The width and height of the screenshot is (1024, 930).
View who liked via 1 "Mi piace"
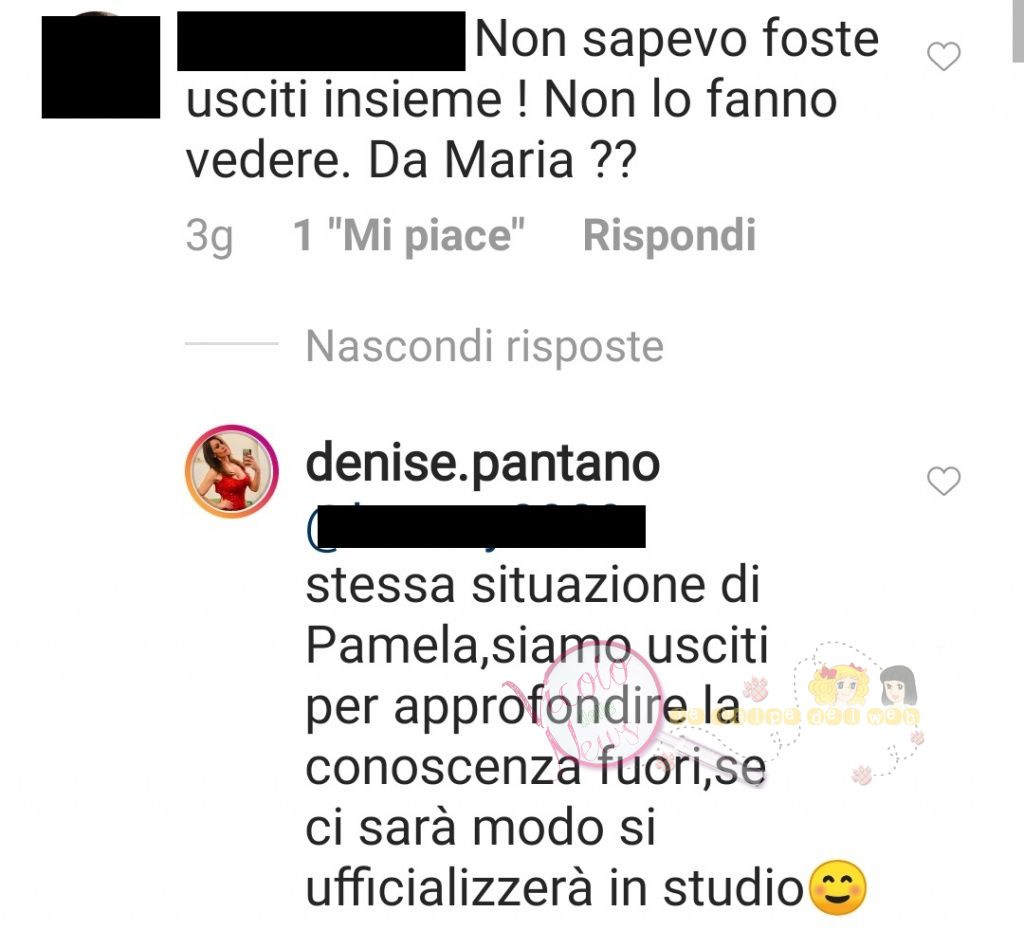[x=409, y=235]
